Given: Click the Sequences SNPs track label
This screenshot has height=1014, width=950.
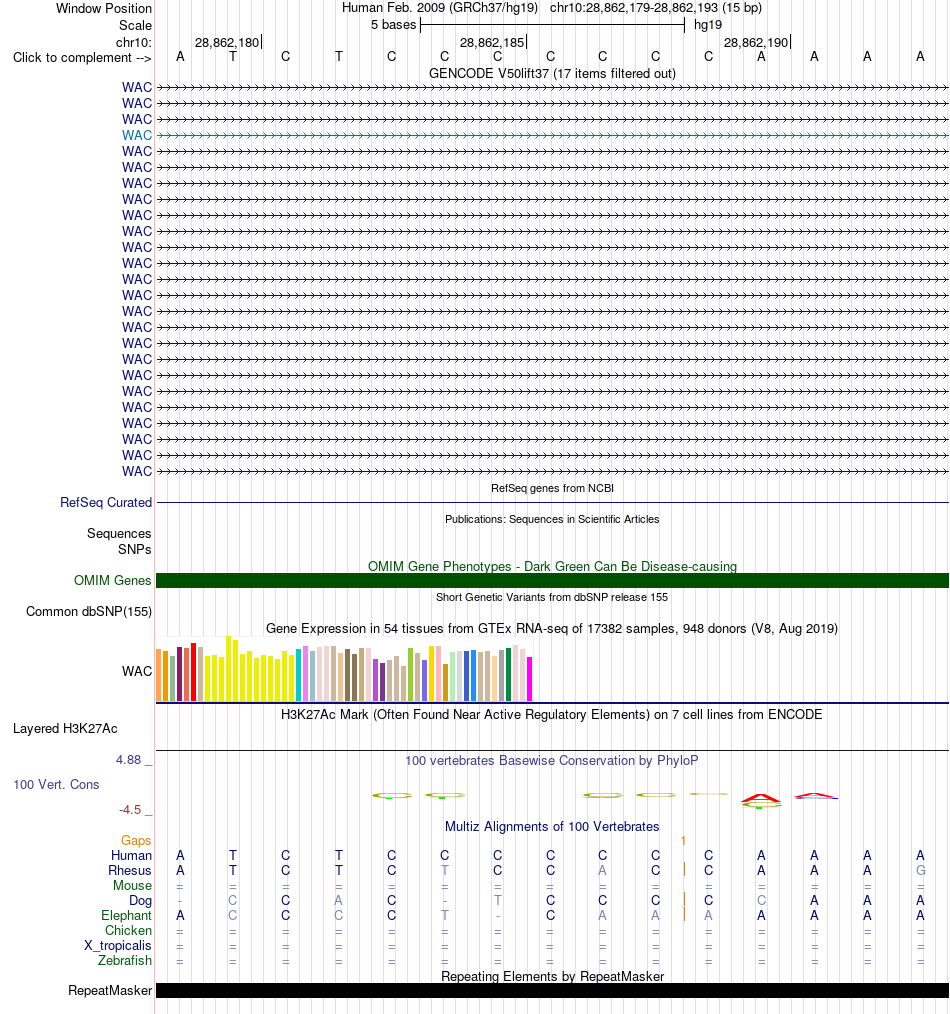Looking at the screenshot, I should [119, 541].
